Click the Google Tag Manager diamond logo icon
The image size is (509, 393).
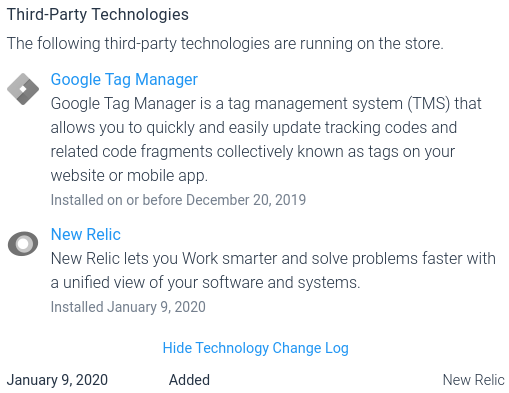pos(23,89)
